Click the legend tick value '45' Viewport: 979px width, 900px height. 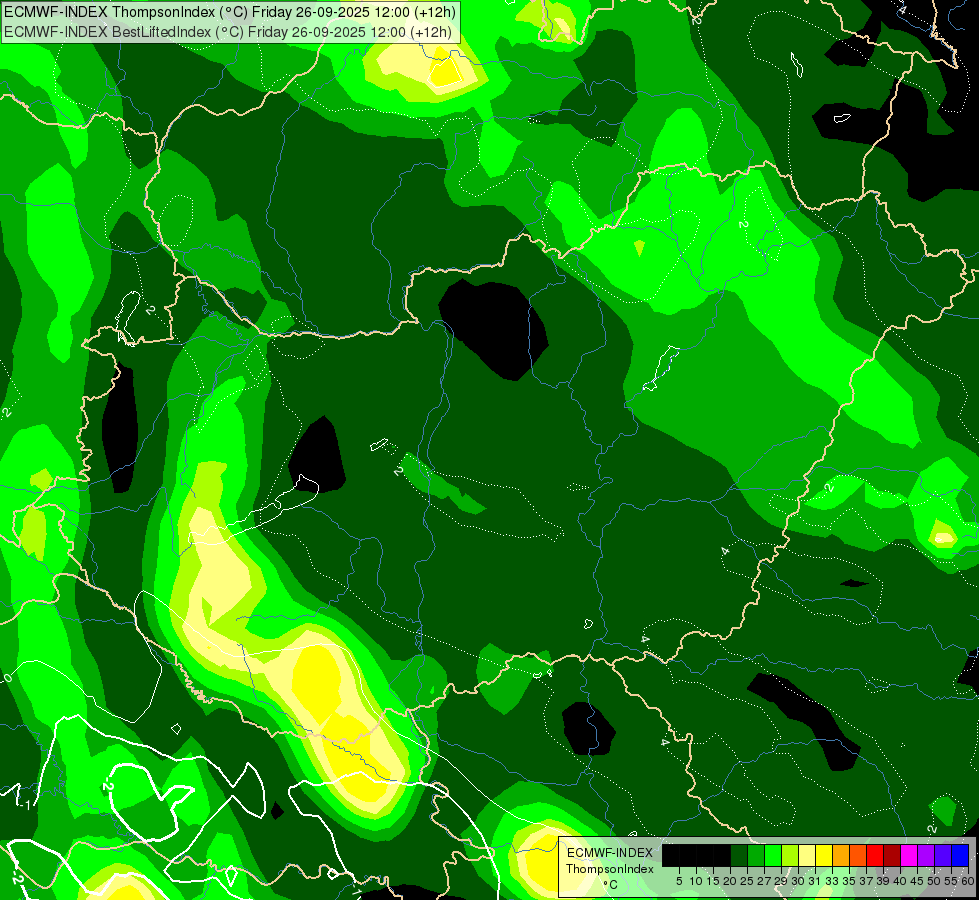tap(917, 881)
